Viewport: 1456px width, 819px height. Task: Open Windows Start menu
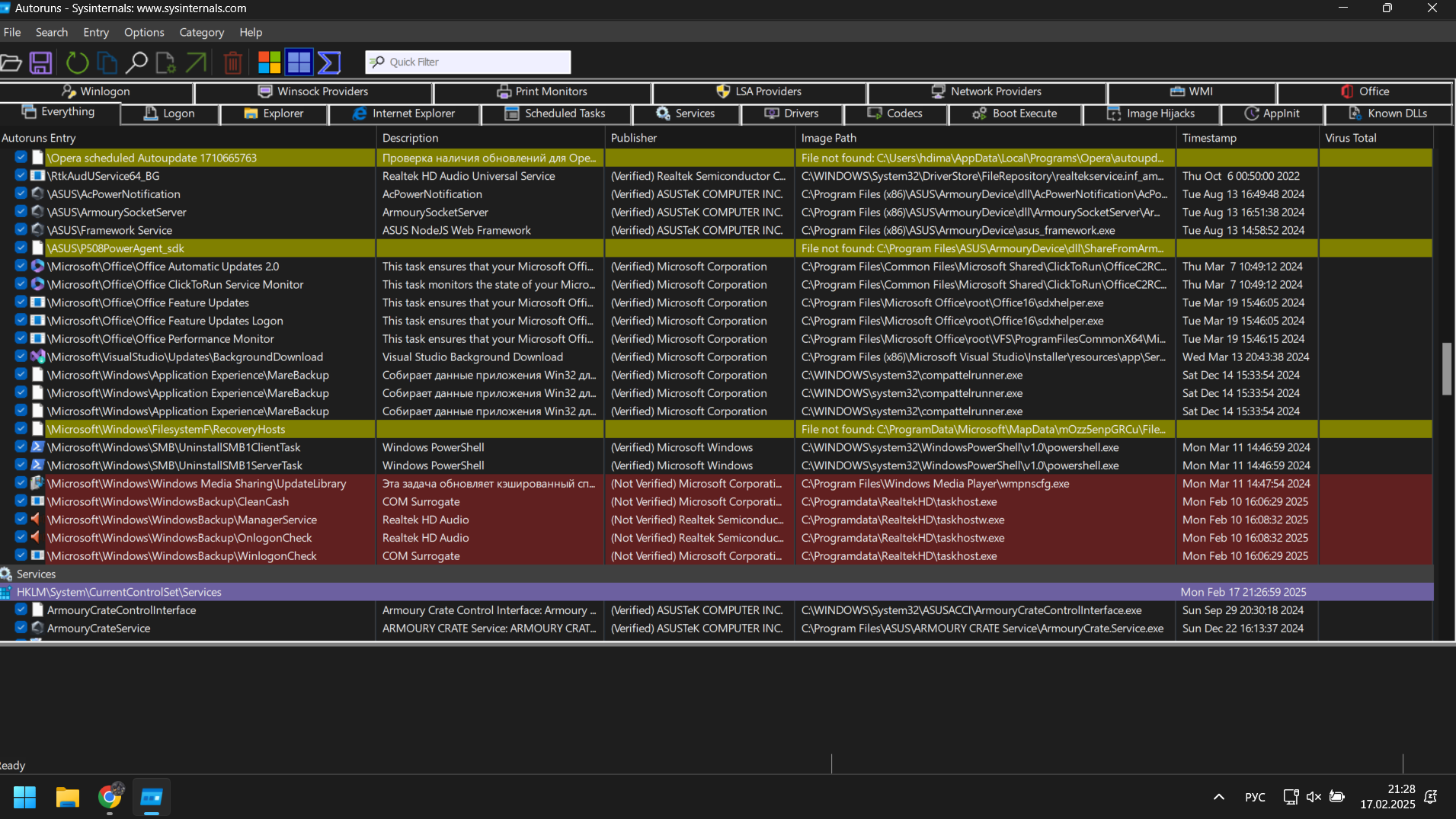coord(24,797)
